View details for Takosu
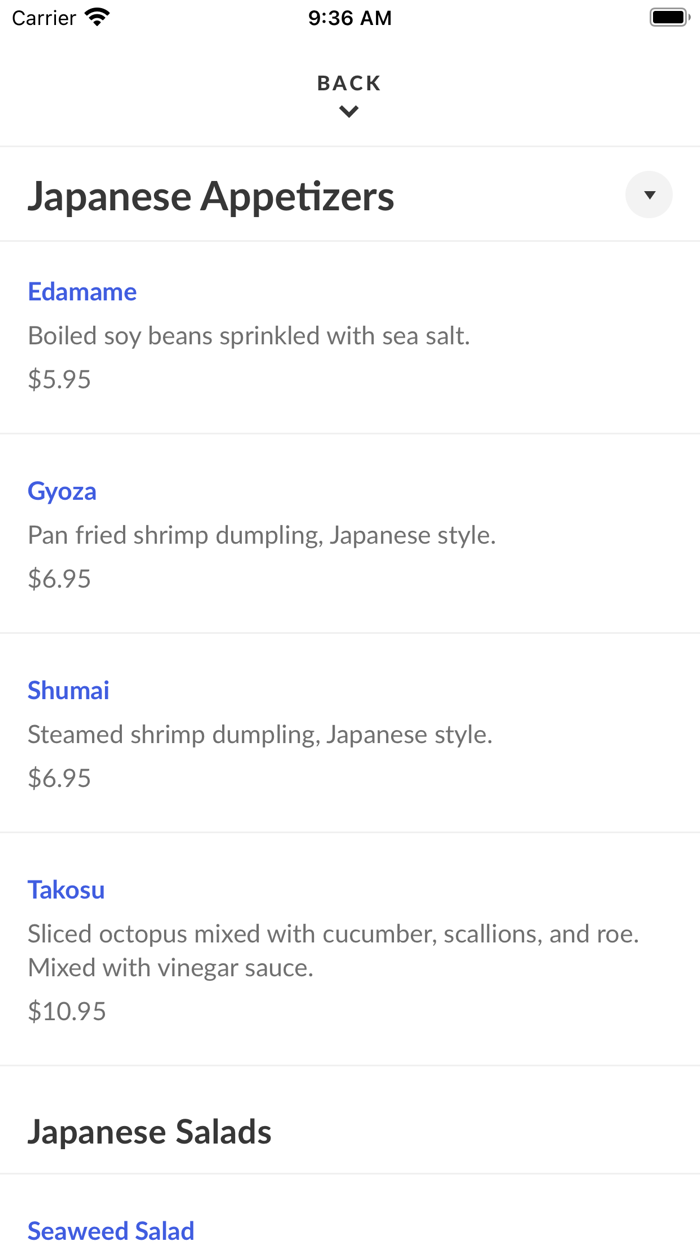Image resolution: width=700 pixels, height=1244 pixels. point(66,889)
